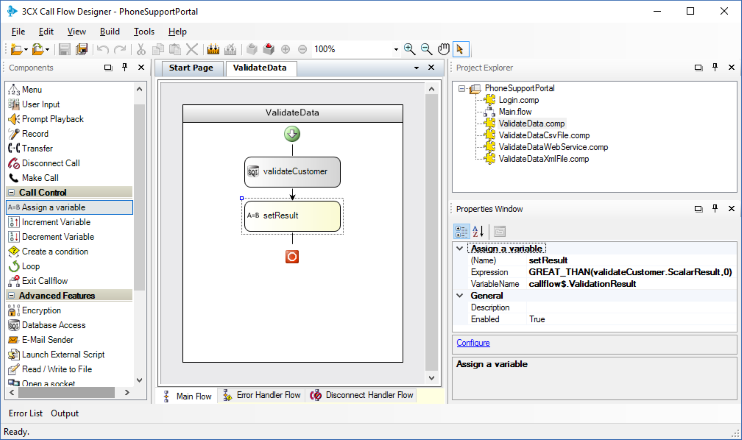
Task: Open the zoom percentage dropdown
Action: coord(396,49)
